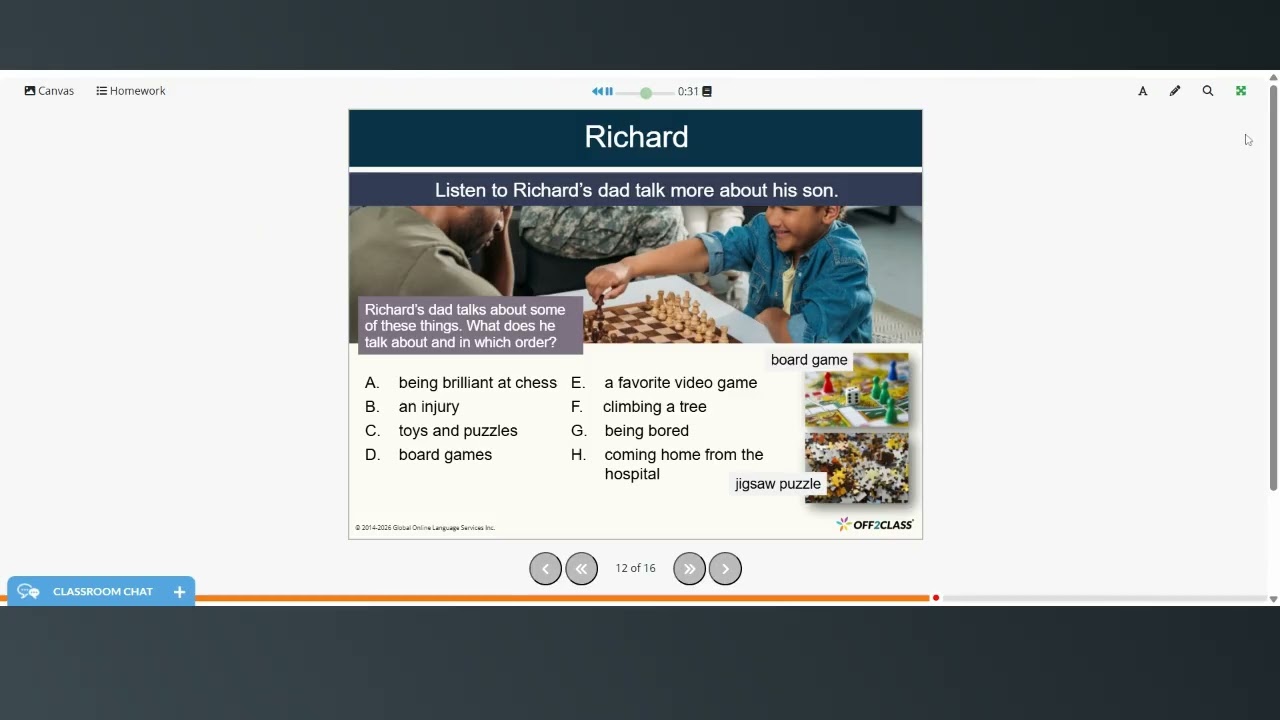
Task: Click the audio progress slider knob
Action: click(646, 92)
